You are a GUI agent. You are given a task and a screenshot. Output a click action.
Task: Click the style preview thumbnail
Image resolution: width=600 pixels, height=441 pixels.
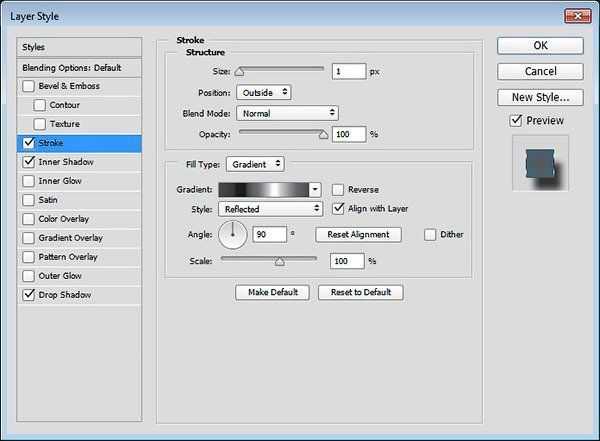(x=540, y=163)
